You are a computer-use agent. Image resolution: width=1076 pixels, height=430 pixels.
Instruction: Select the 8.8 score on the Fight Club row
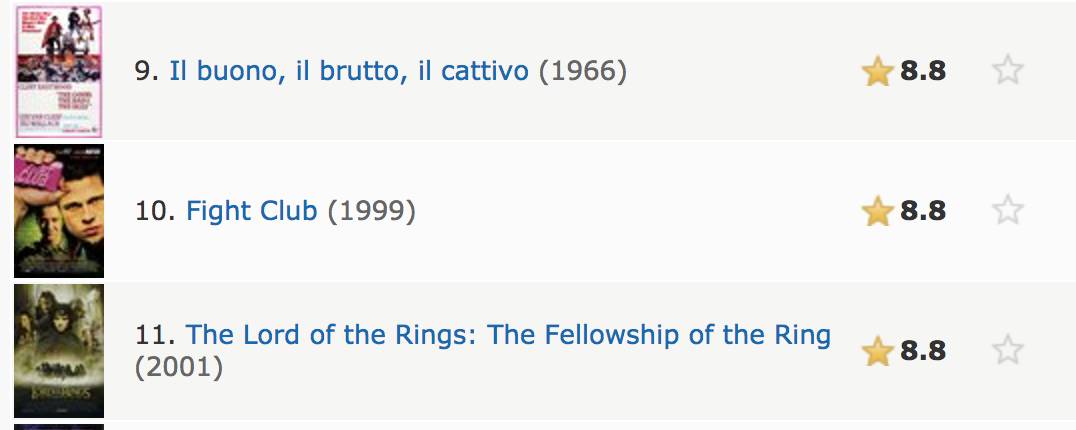pyautogui.click(x=923, y=211)
